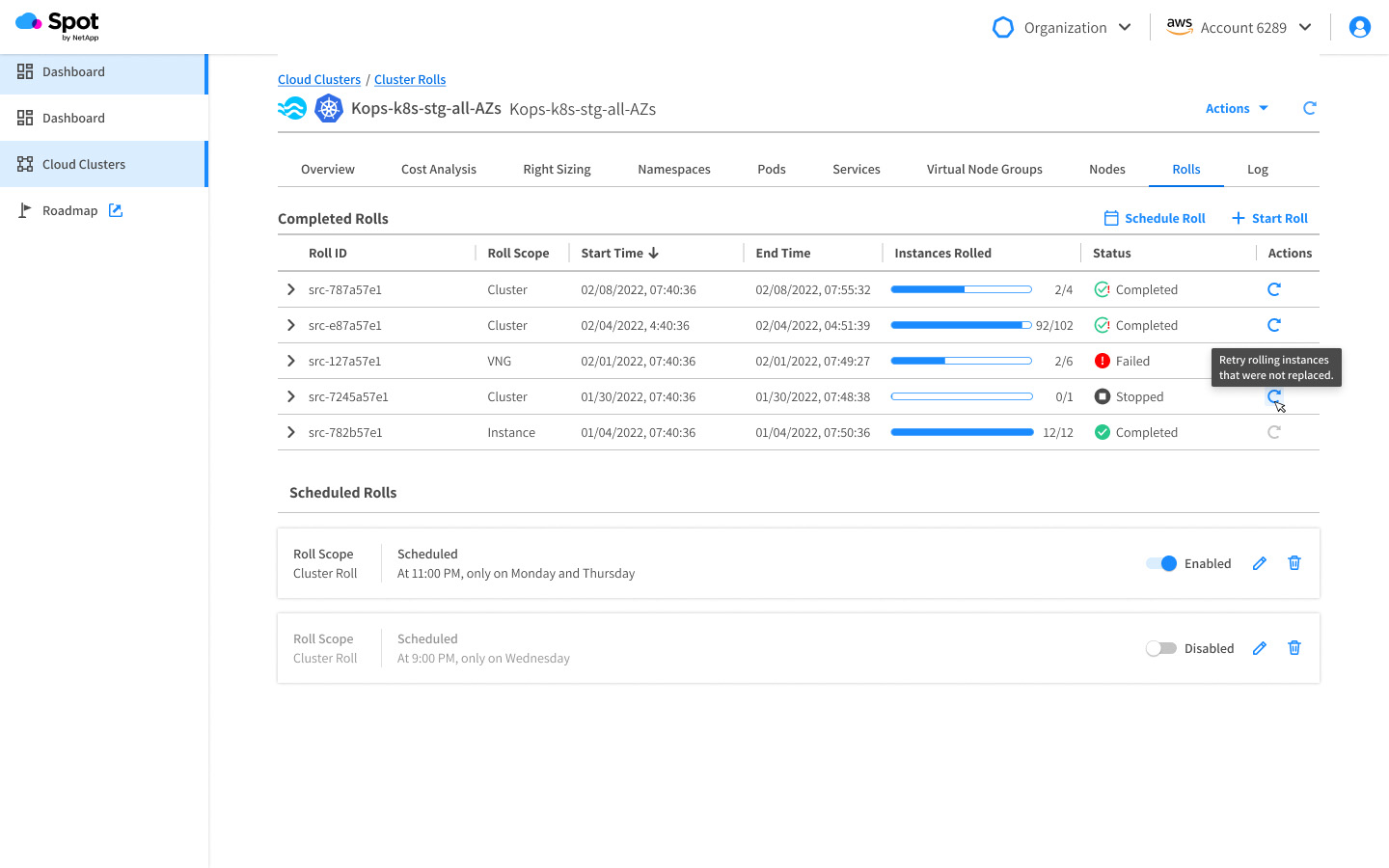Click the Instances Rolled column header
Image resolution: width=1389 pixels, height=868 pixels.
point(942,253)
